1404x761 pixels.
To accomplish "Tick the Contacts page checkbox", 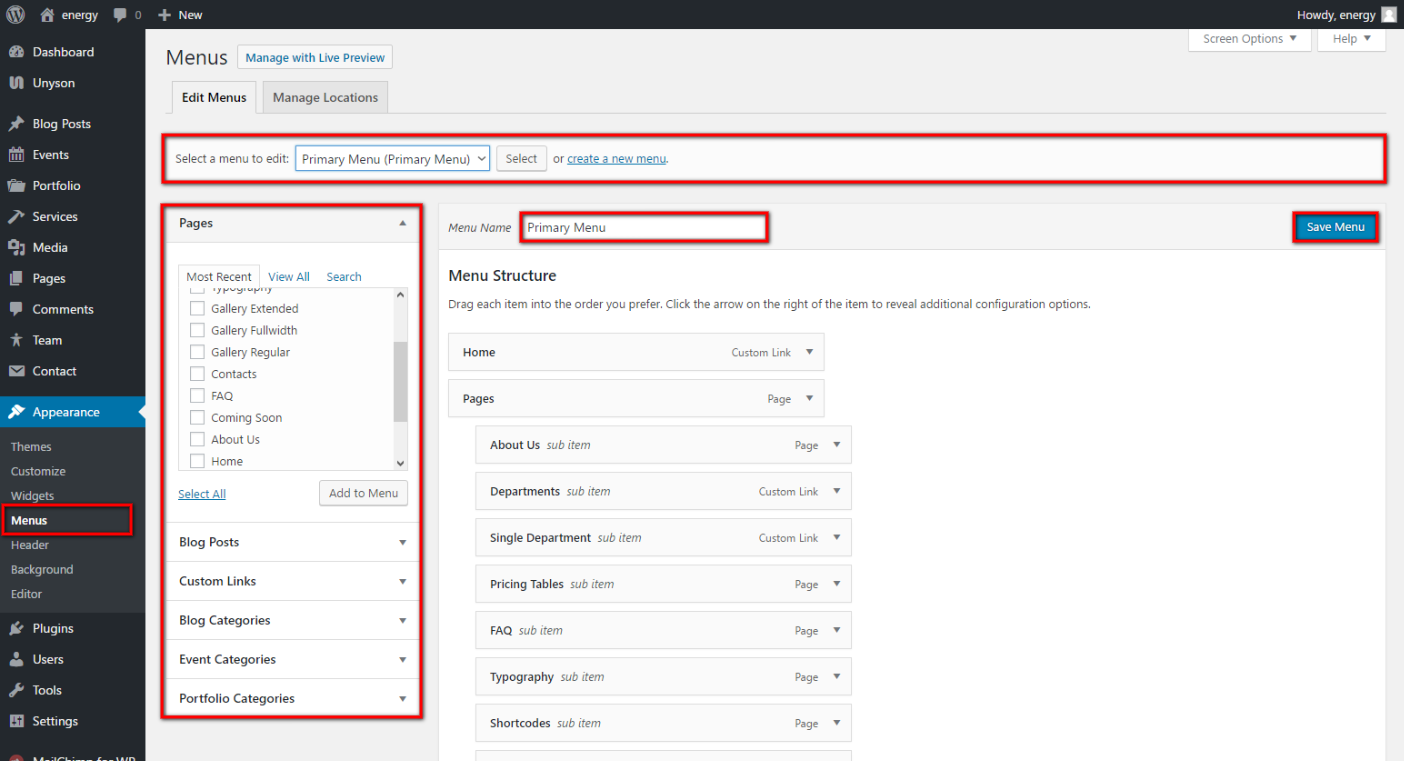I will pyautogui.click(x=197, y=374).
